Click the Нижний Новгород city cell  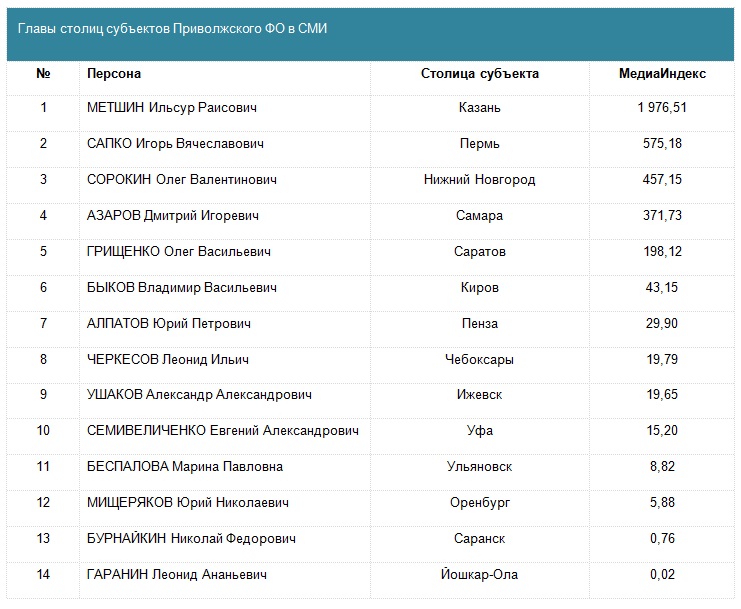tap(480, 180)
